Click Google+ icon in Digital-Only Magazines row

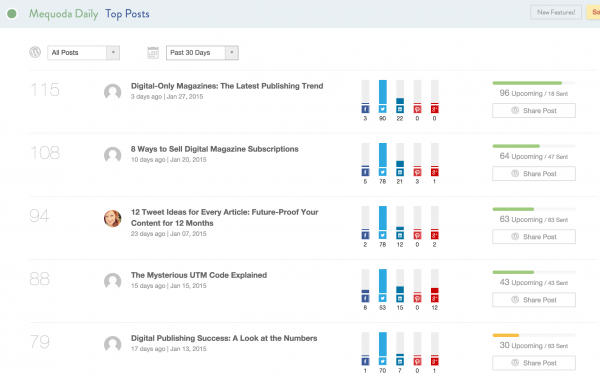(435, 109)
